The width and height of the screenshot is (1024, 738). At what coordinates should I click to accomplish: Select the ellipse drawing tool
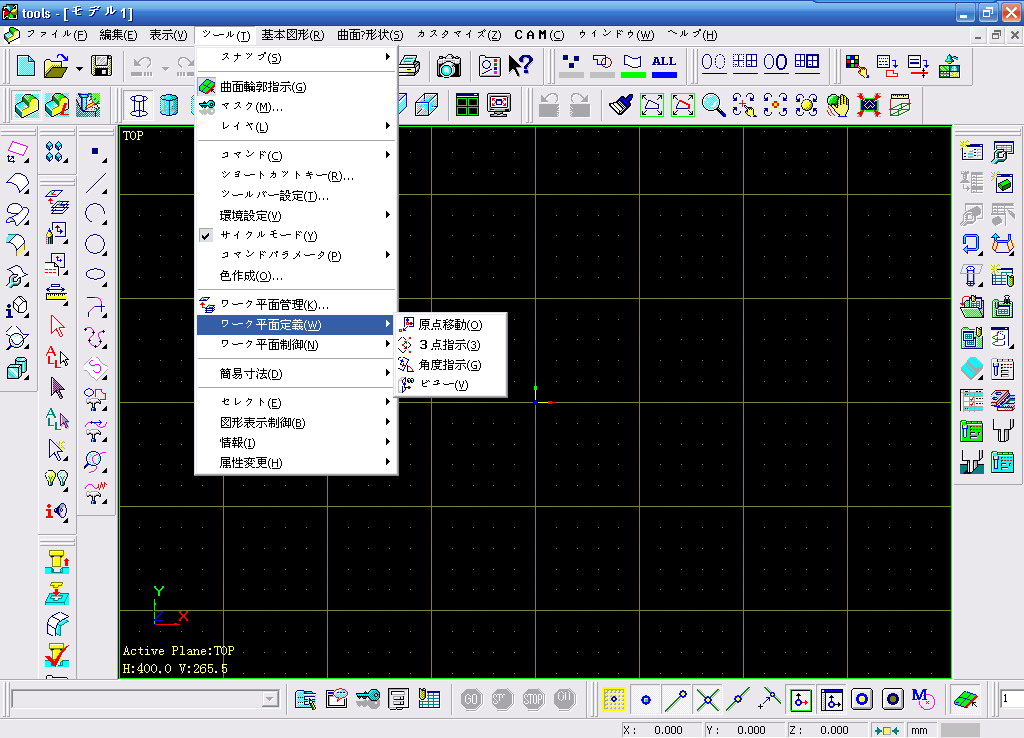click(95, 274)
